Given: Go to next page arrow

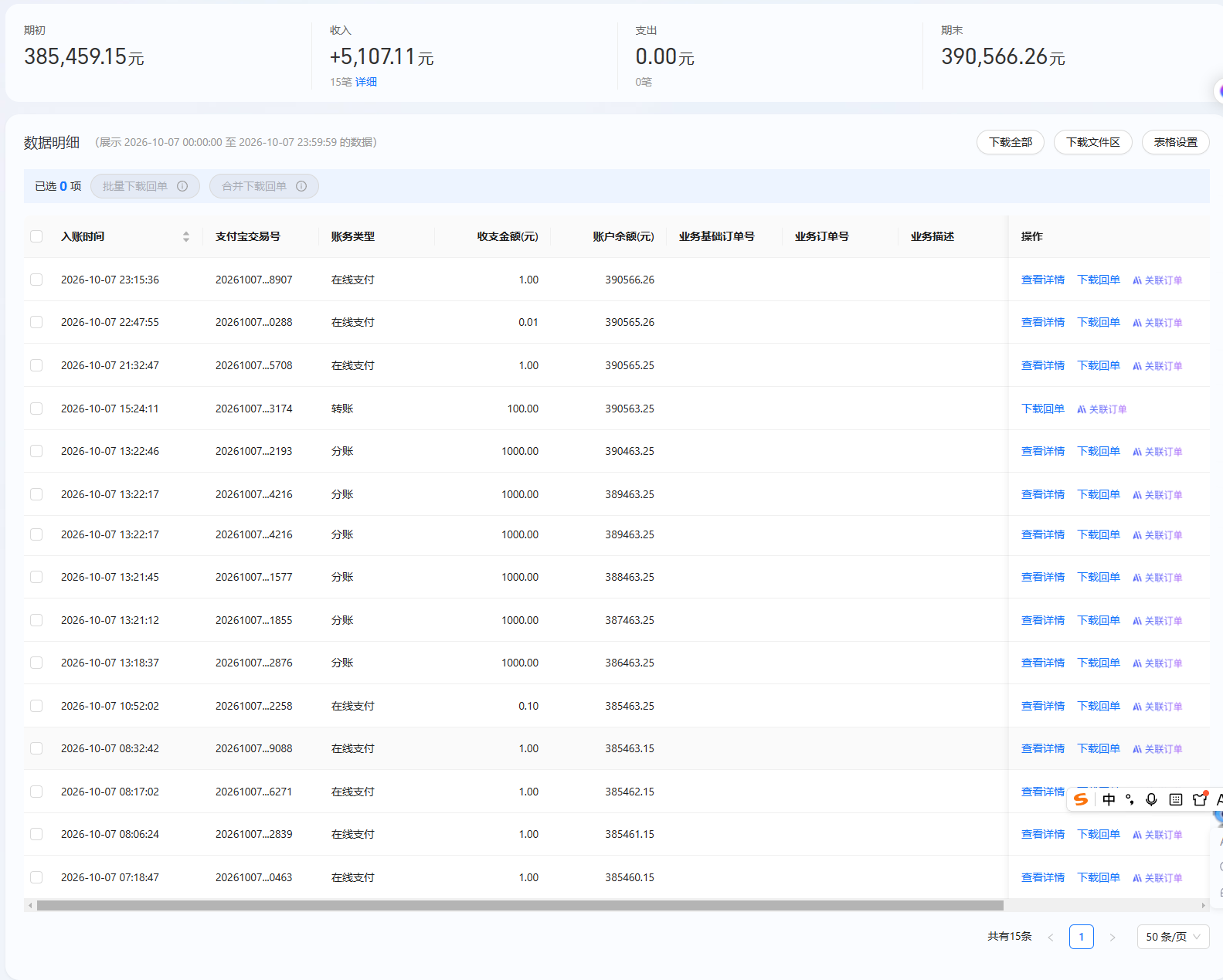Looking at the screenshot, I should pyautogui.click(x=1113, y=937).
